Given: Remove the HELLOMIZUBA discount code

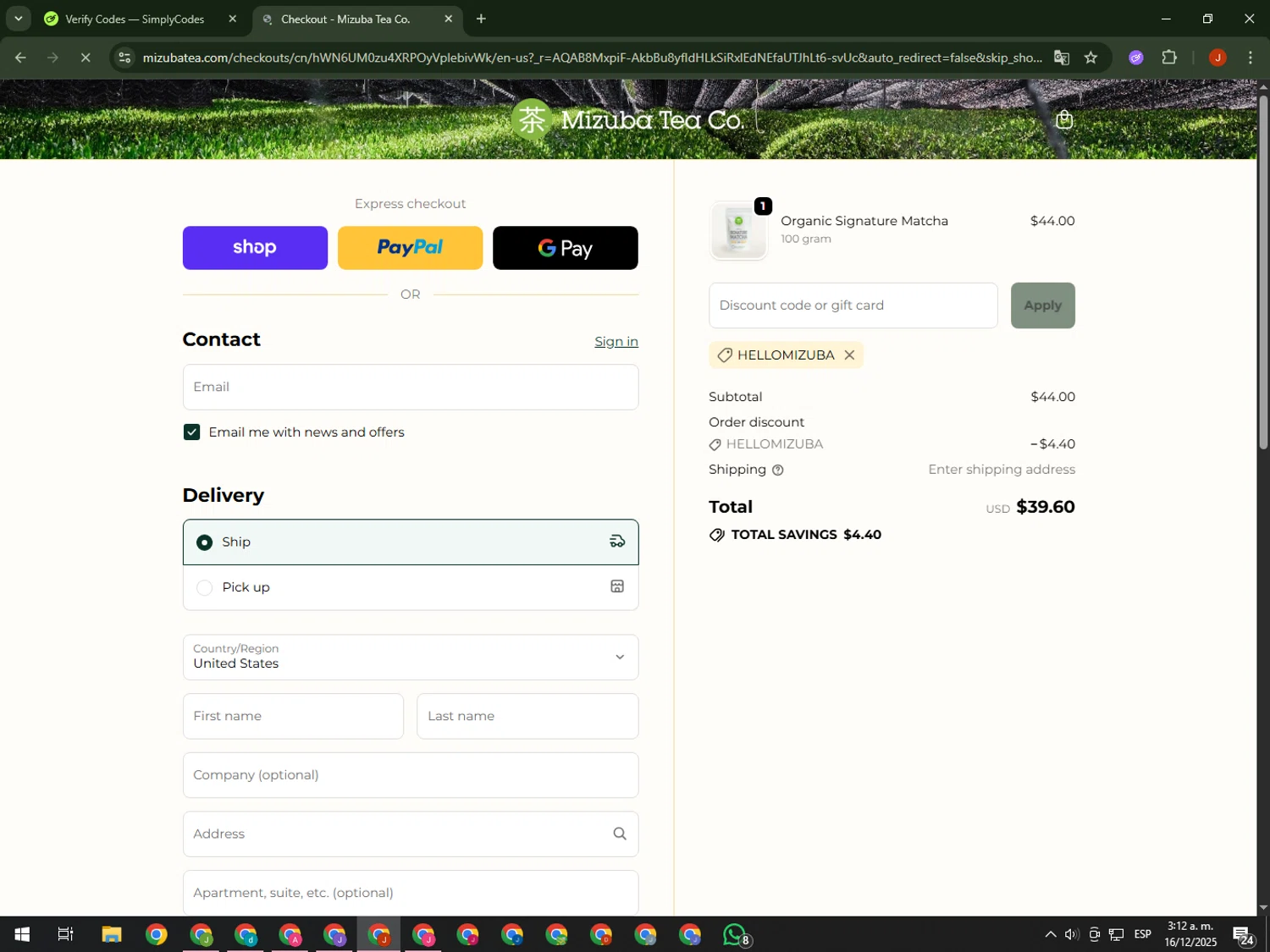Looking at the screenshot, I should (849, 355).
